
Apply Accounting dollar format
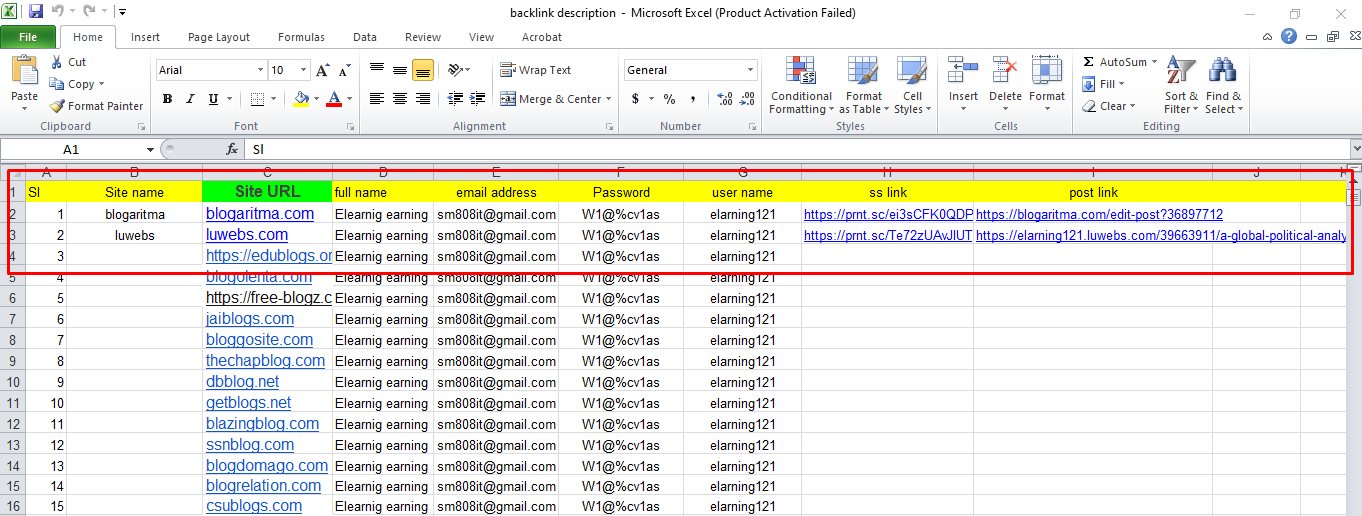tap(635, 99)
